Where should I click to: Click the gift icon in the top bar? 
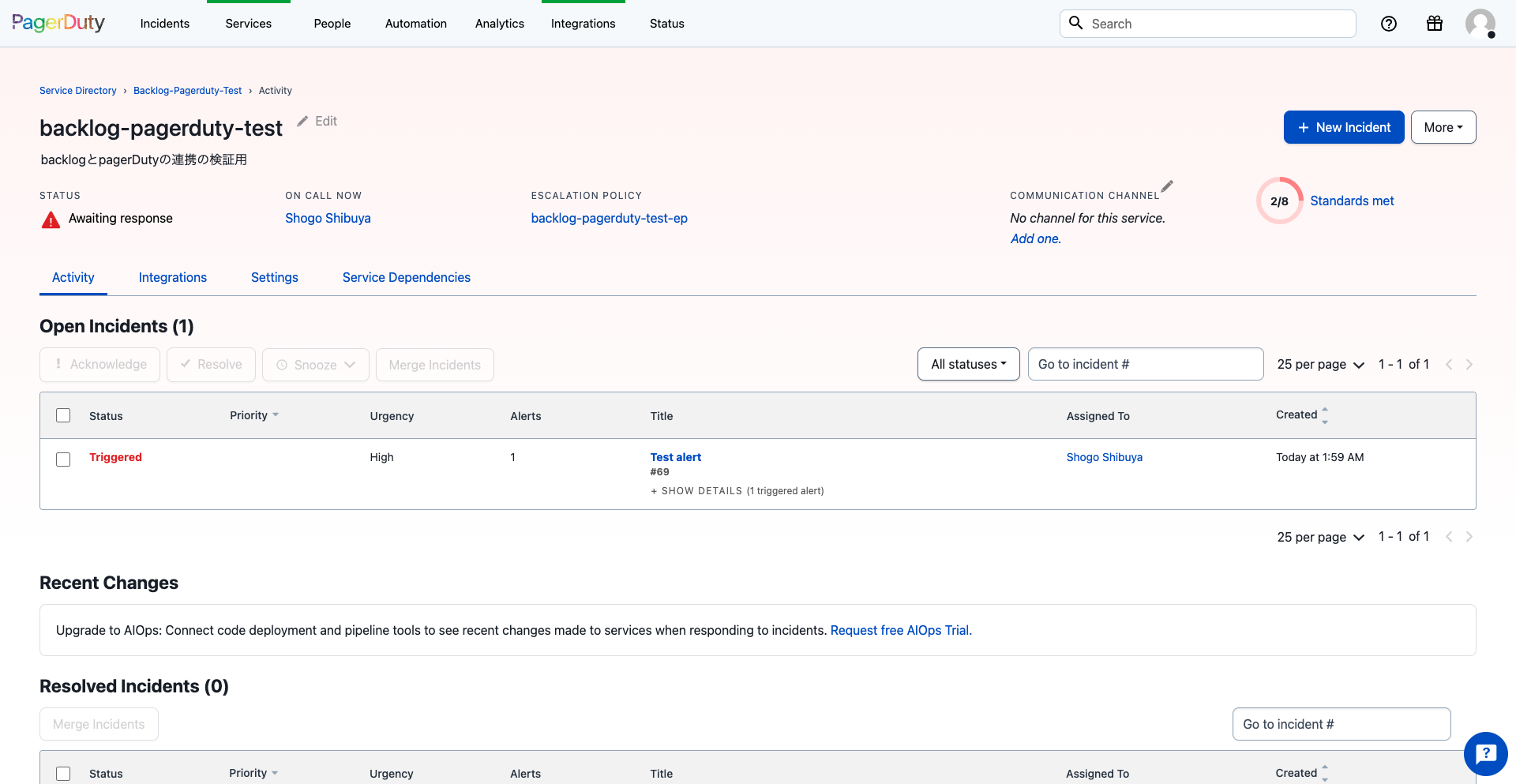(x=1435, y=24)
